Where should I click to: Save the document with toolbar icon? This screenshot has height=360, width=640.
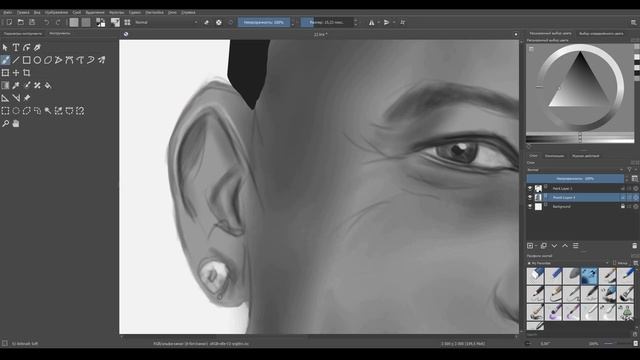[x=32, y=22]
